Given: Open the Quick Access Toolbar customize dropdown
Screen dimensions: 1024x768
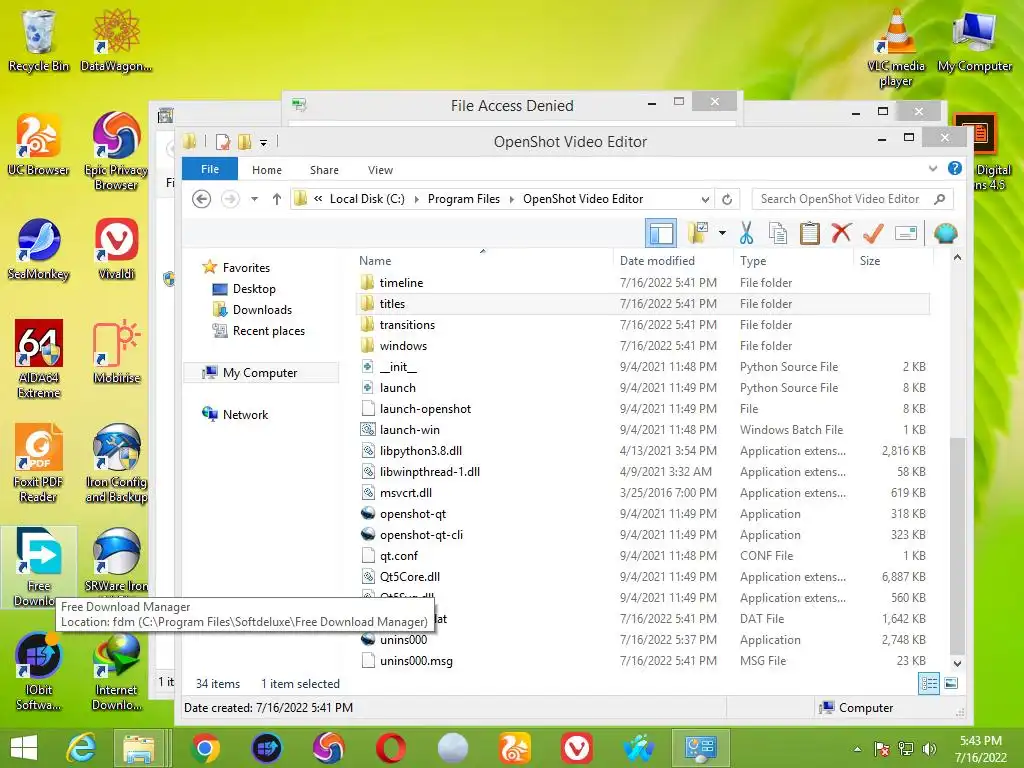Looking at the screenshot, I should (x=263, y=142).
